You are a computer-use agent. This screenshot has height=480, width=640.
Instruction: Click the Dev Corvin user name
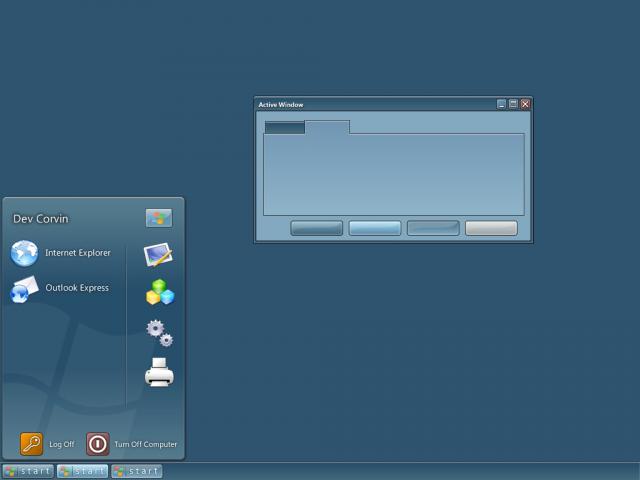(x=41, y=219)
